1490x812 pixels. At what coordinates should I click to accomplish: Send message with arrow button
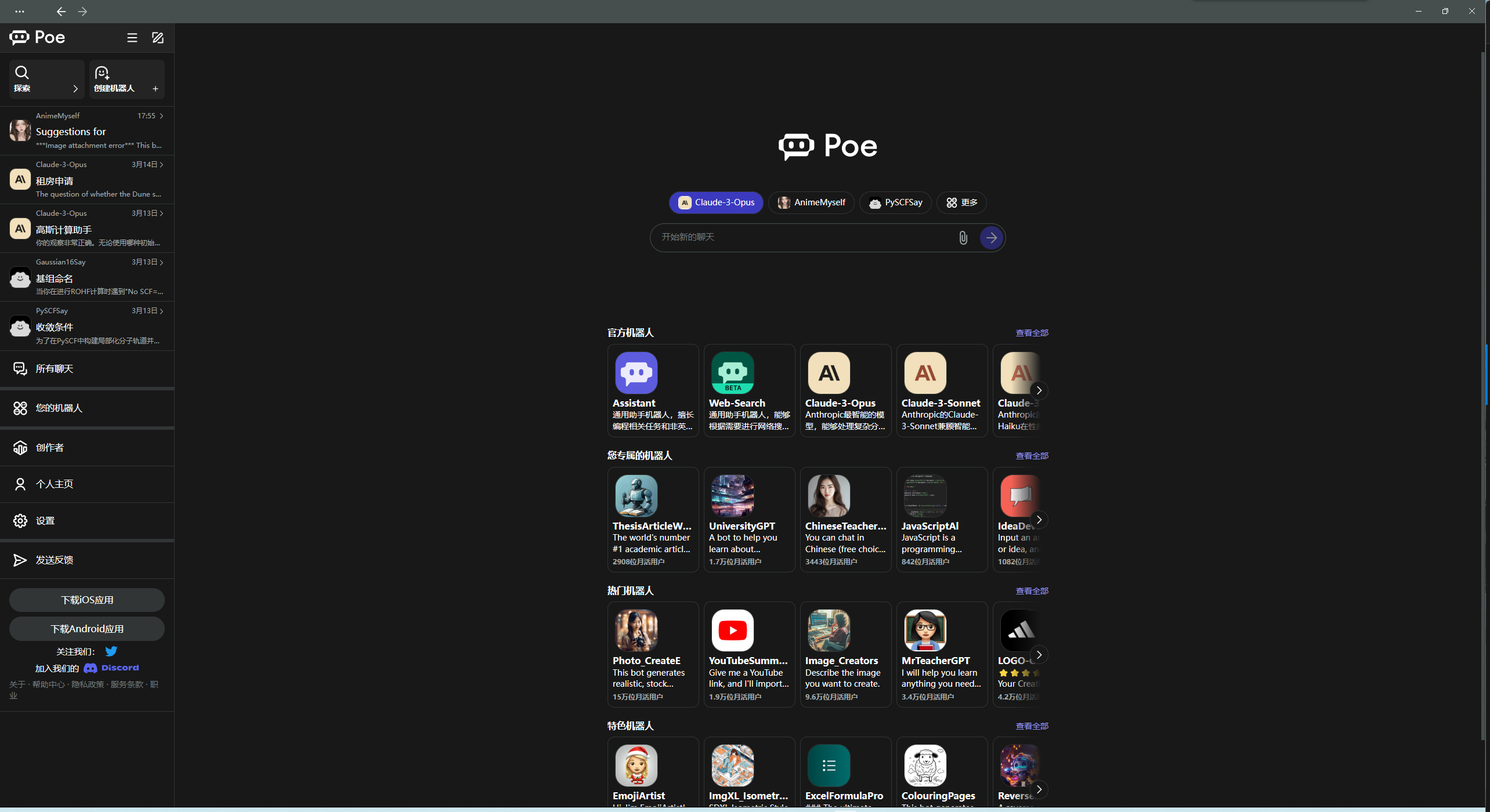pyautogui.click(x=992, y=238)
